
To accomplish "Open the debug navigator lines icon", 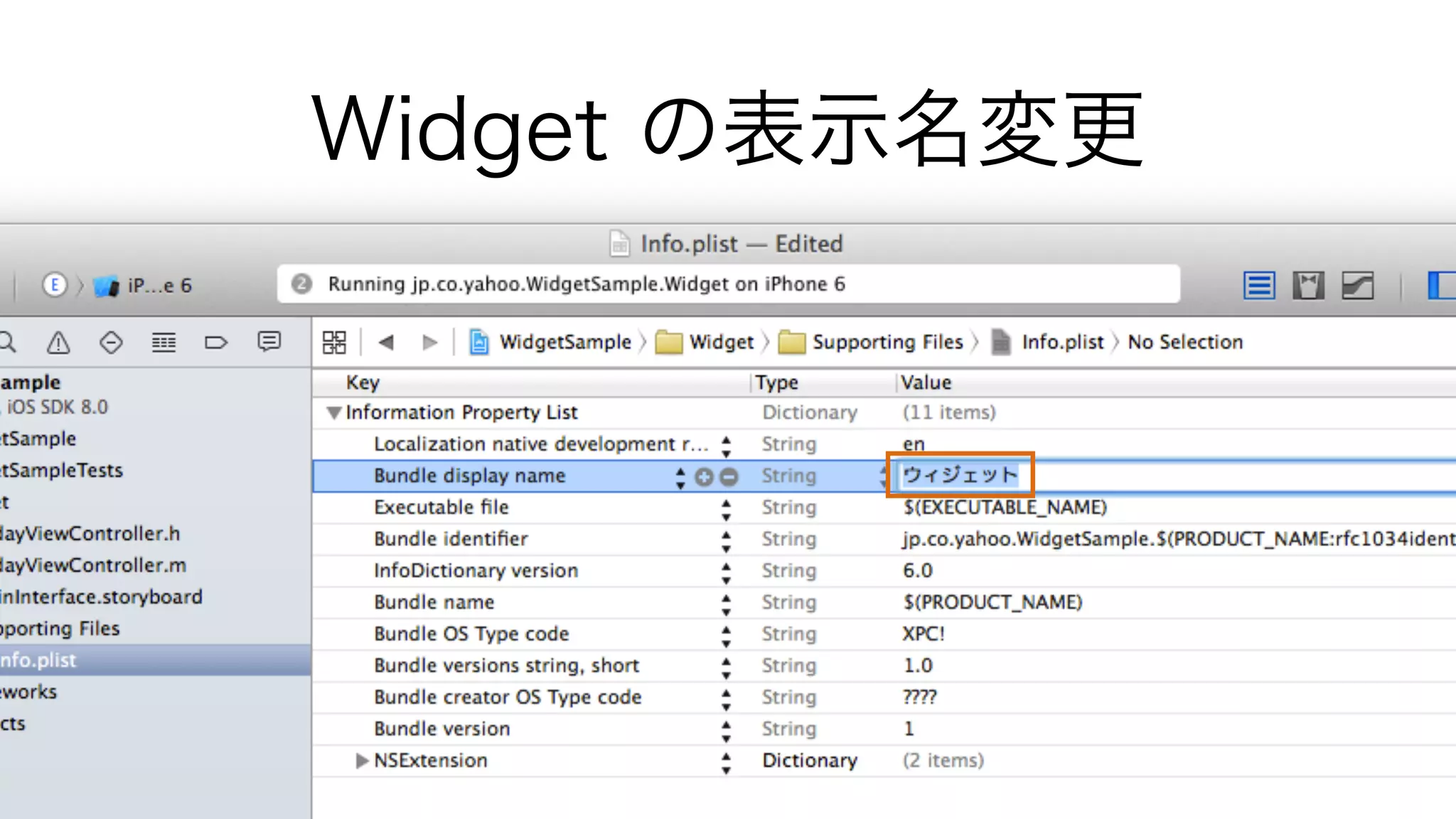I will point(164,343).
